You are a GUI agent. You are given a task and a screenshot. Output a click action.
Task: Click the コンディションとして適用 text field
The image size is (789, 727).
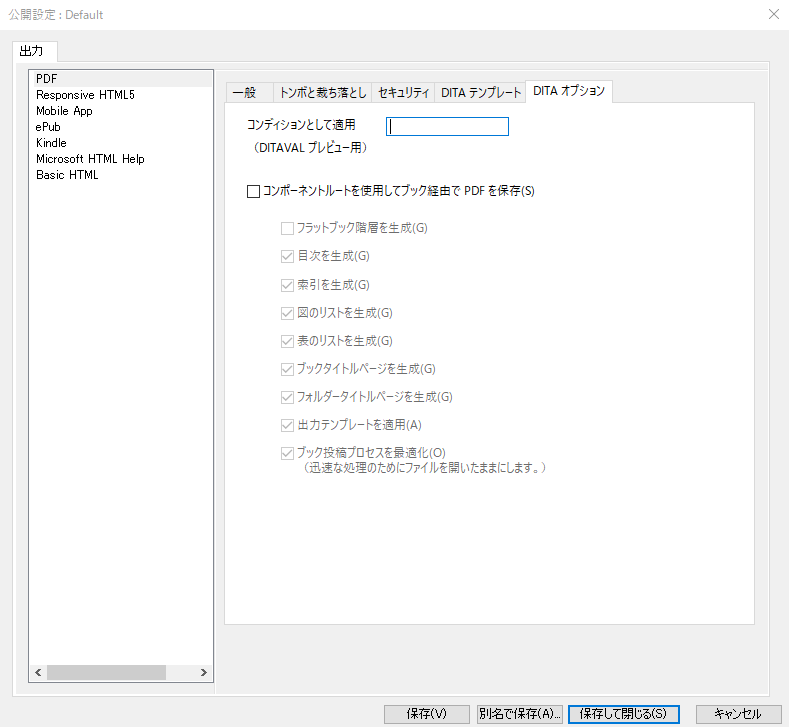pos(448,126)
